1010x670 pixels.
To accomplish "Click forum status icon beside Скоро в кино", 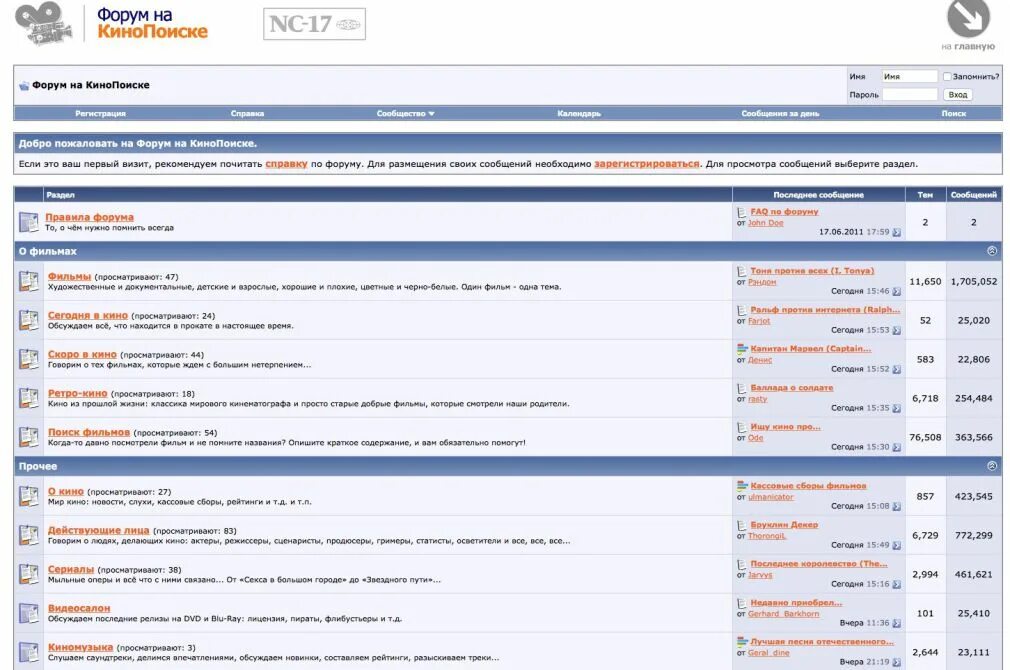I will pos(28,359).
